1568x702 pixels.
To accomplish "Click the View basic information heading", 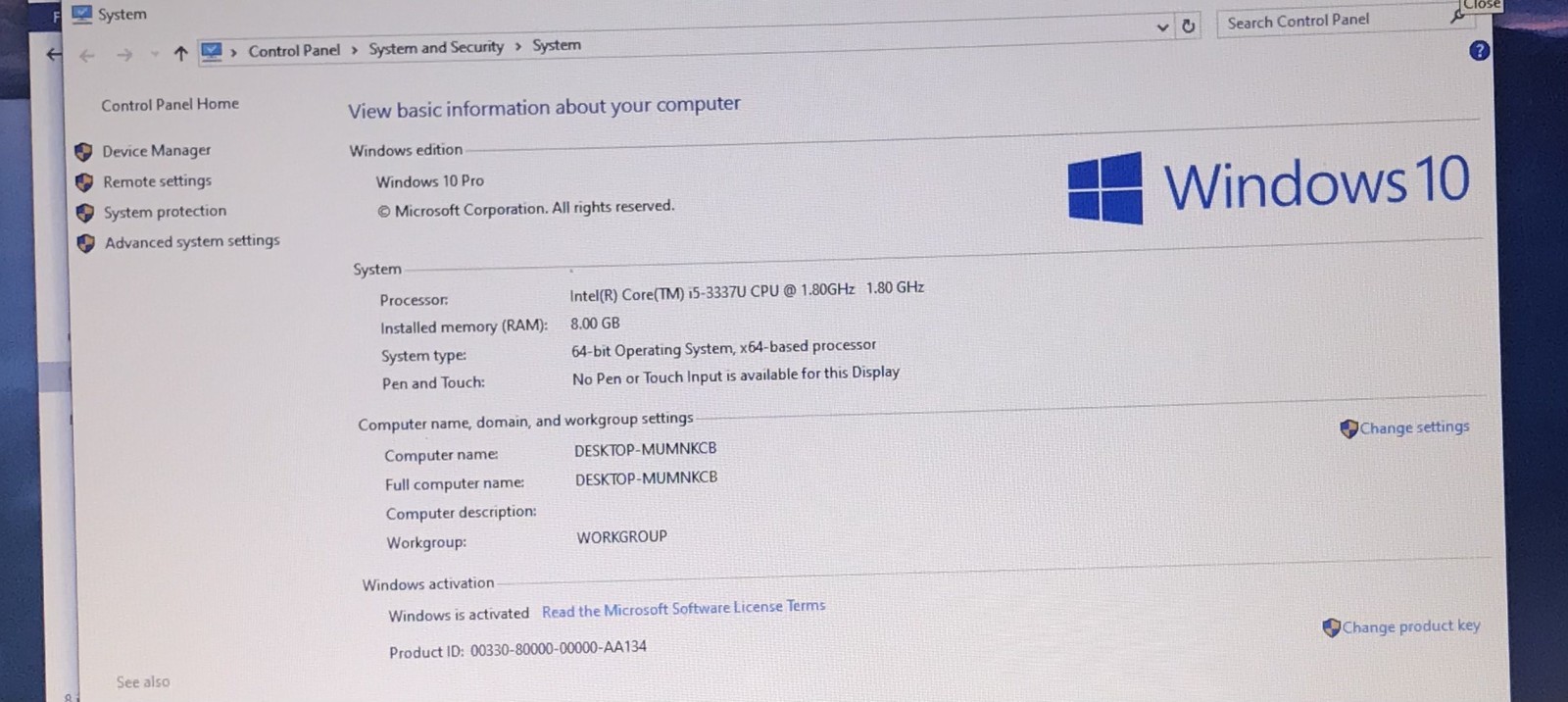I will tap(544, 107).
